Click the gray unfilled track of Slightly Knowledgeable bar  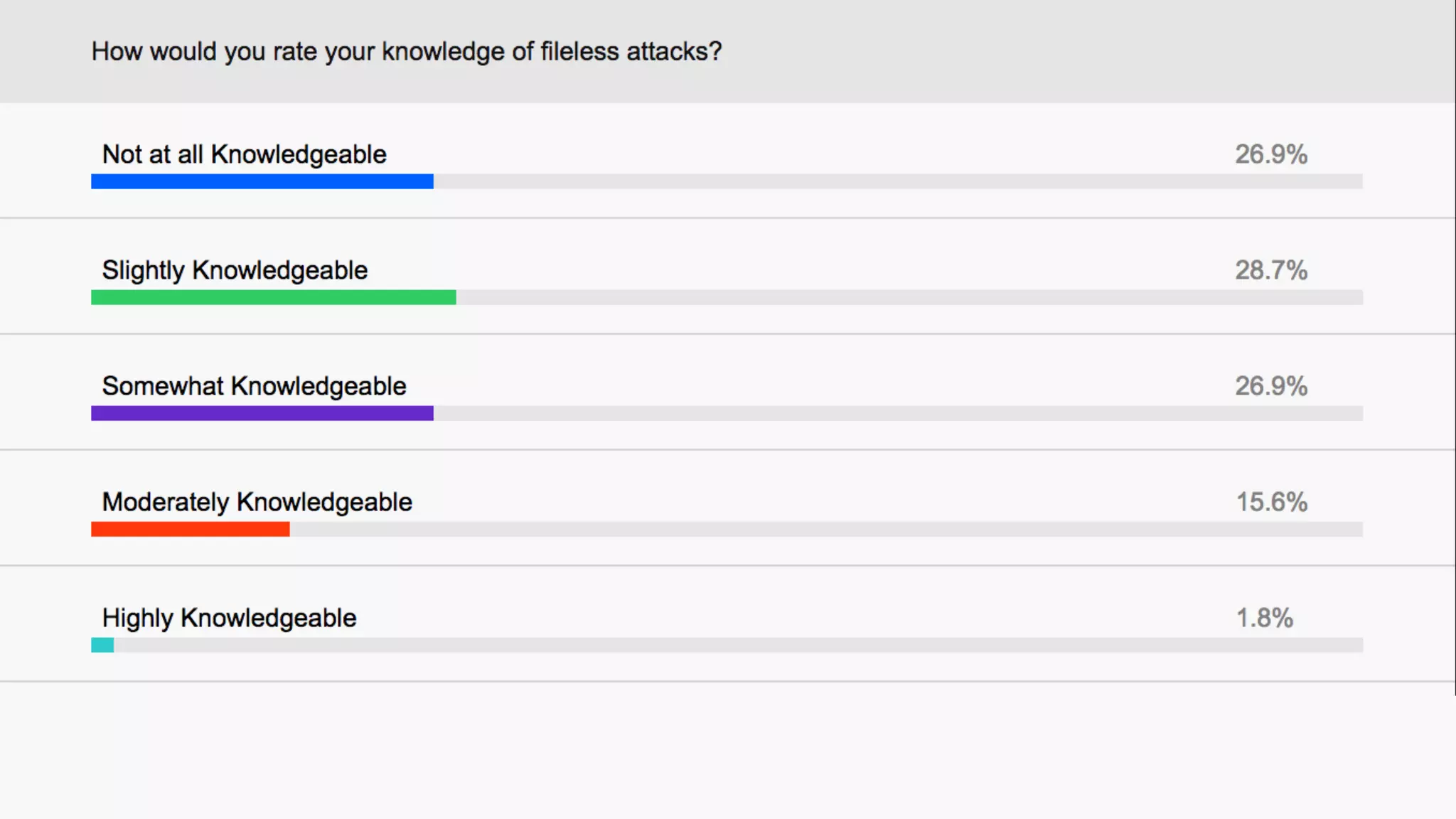point(909,297)
